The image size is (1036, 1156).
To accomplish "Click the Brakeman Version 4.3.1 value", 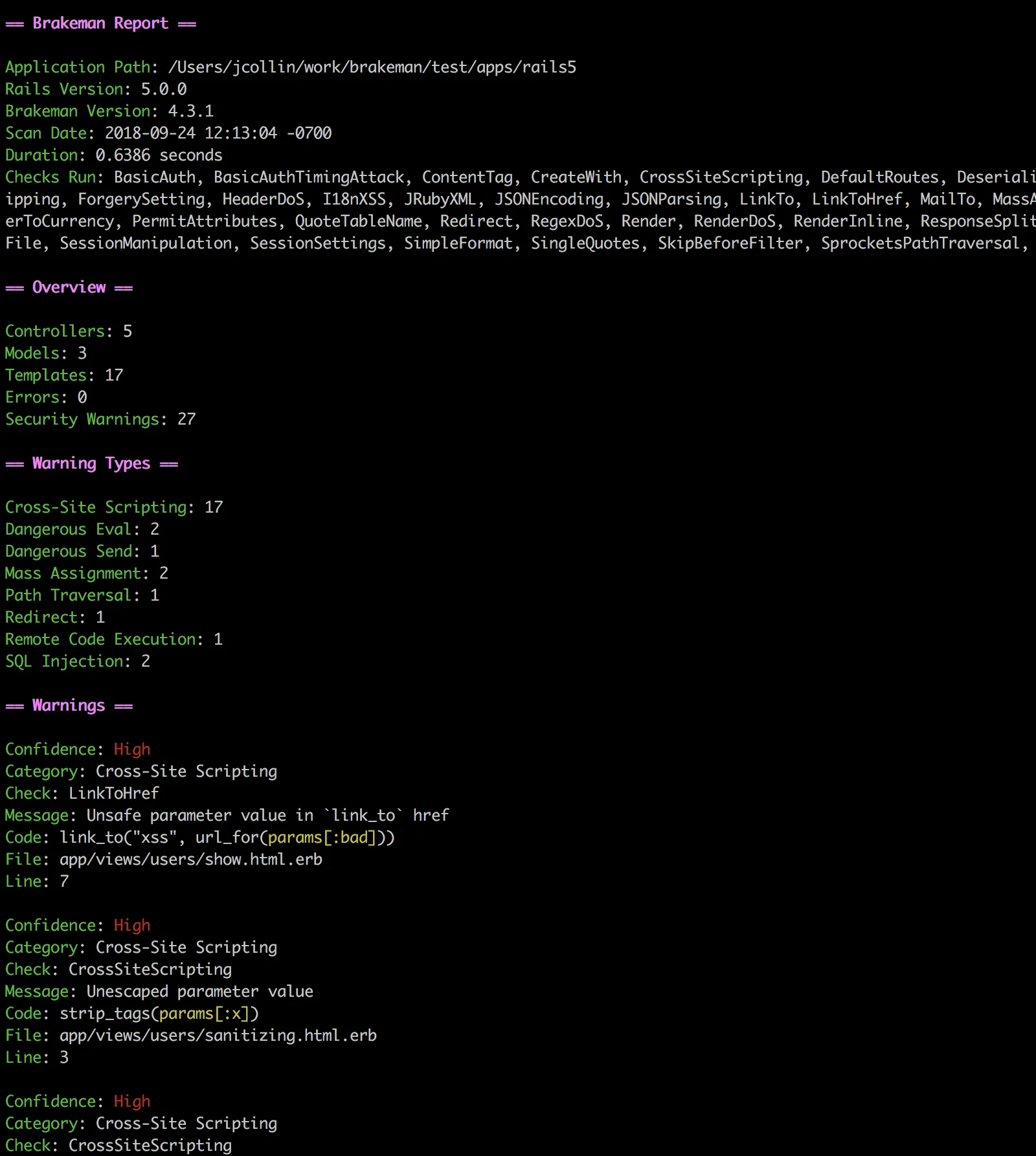I will [190, 111].
